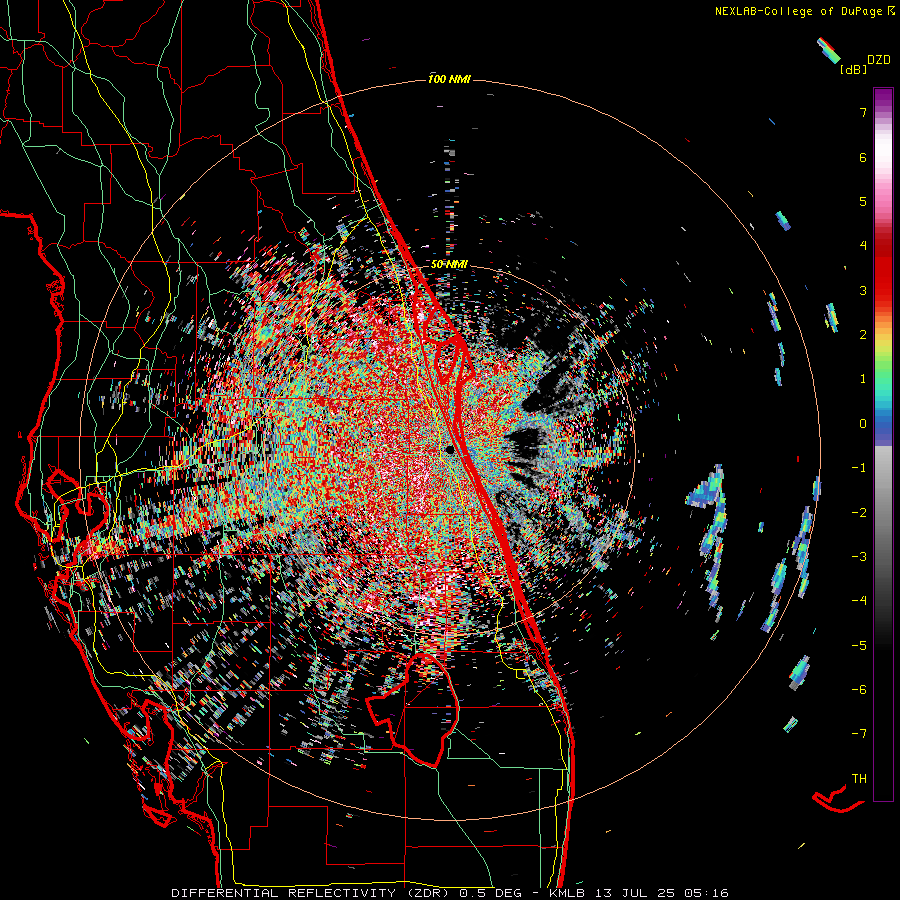Image resolution: width=900 pixels, height=900 pixels.
Task: Click the 5 value on the color scale
Action: (x=863, y=201)
